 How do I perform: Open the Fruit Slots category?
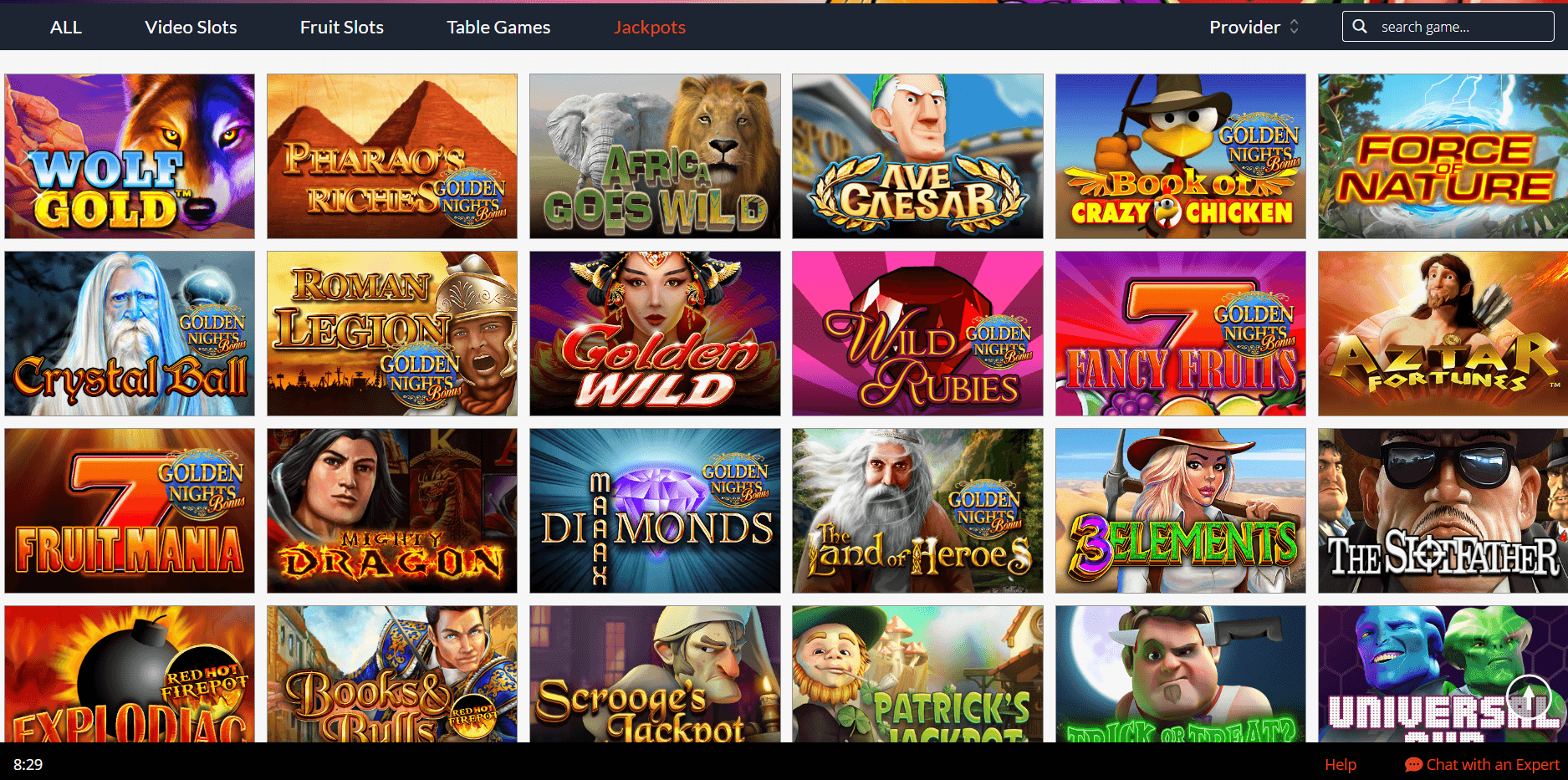pyautogui.click(x=341, y=28)
